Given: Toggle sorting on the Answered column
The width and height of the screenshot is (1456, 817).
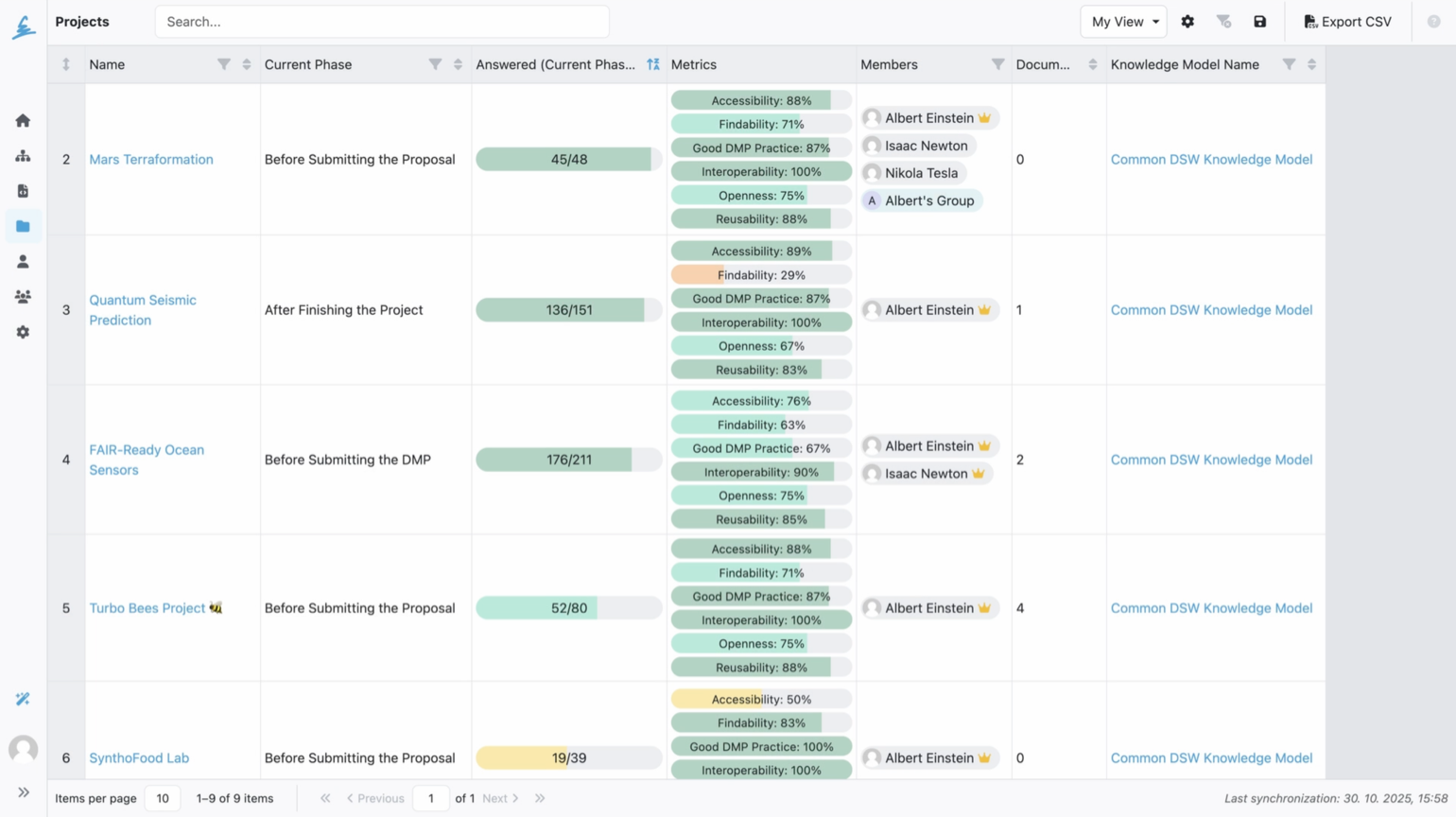Looking at the screenshot, I should pyautogui.click(x=652, y=63).
